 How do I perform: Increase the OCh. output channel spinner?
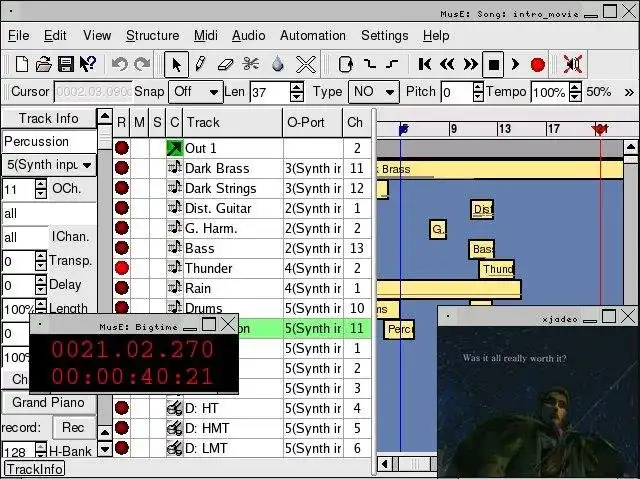pos(41,184)
